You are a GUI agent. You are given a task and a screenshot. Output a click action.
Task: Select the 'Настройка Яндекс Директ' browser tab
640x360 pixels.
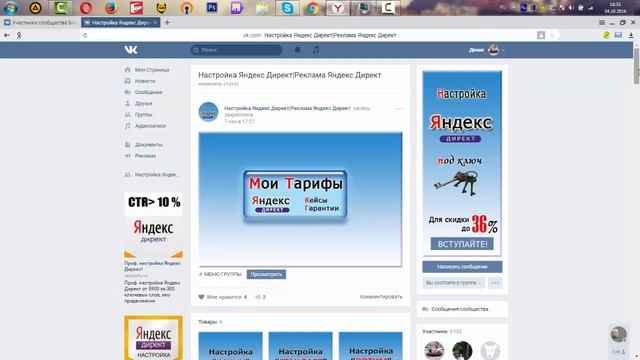pos(120,22)
